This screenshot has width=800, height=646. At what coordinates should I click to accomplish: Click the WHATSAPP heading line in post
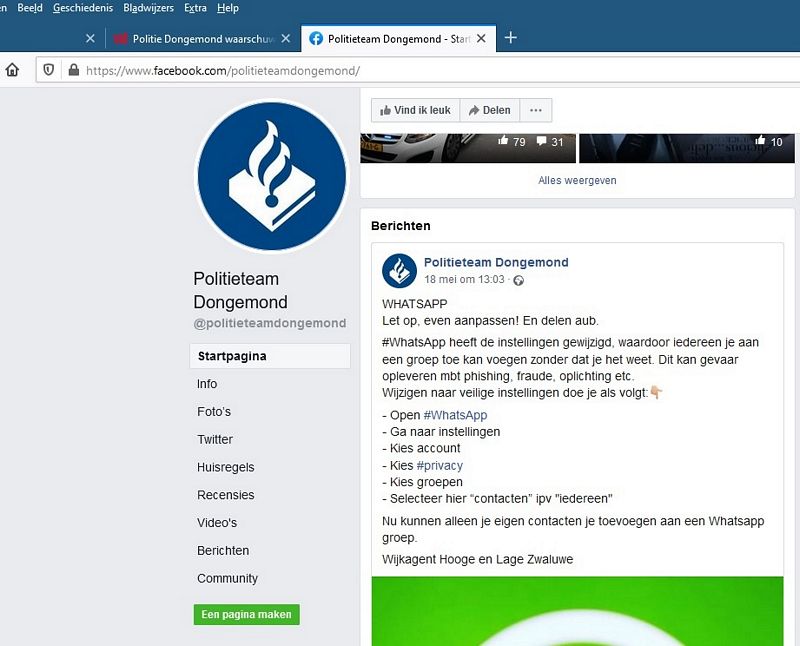pyautogui.click(x=414, y=304)
